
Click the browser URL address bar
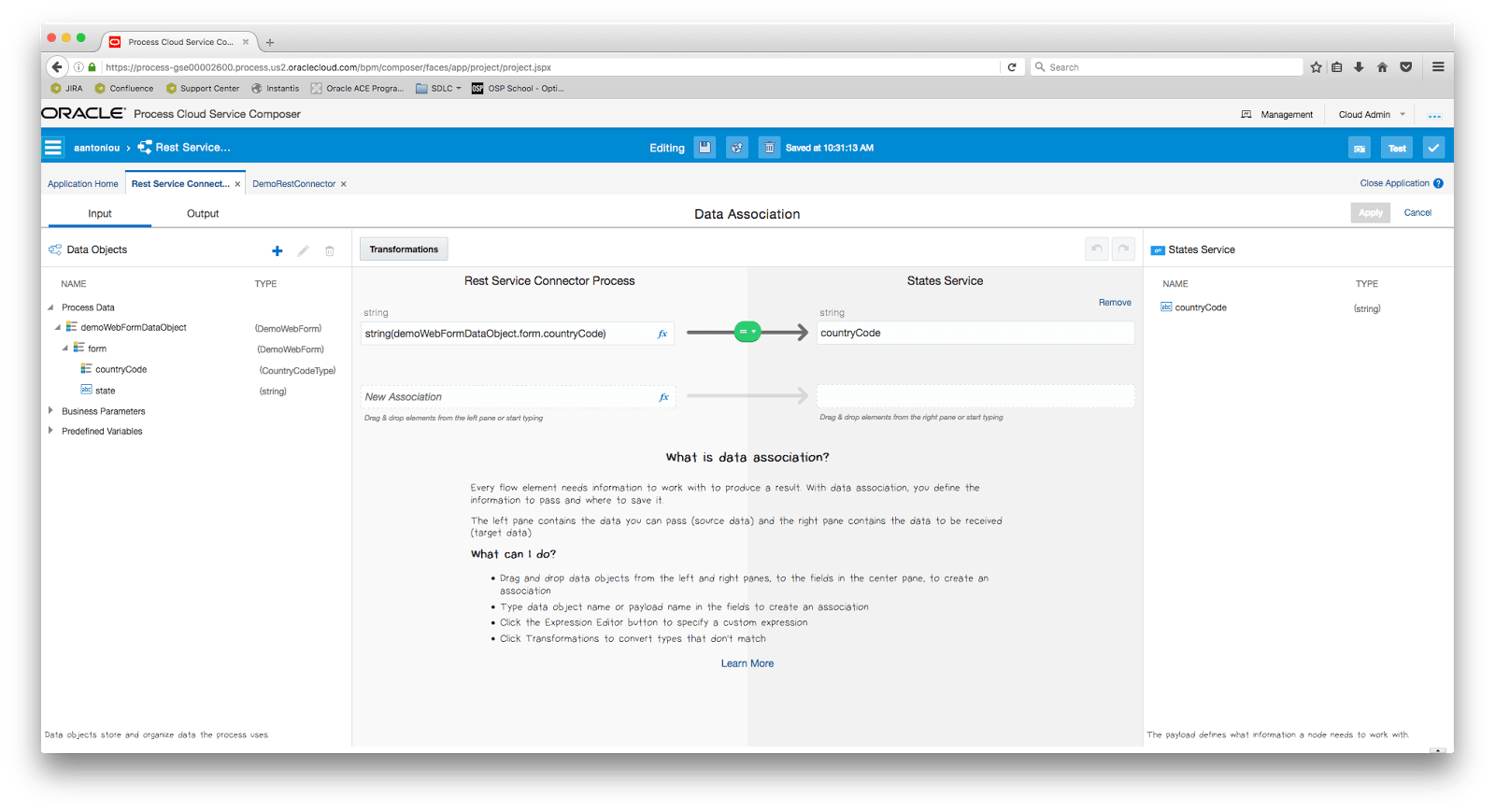click(551, 67)
